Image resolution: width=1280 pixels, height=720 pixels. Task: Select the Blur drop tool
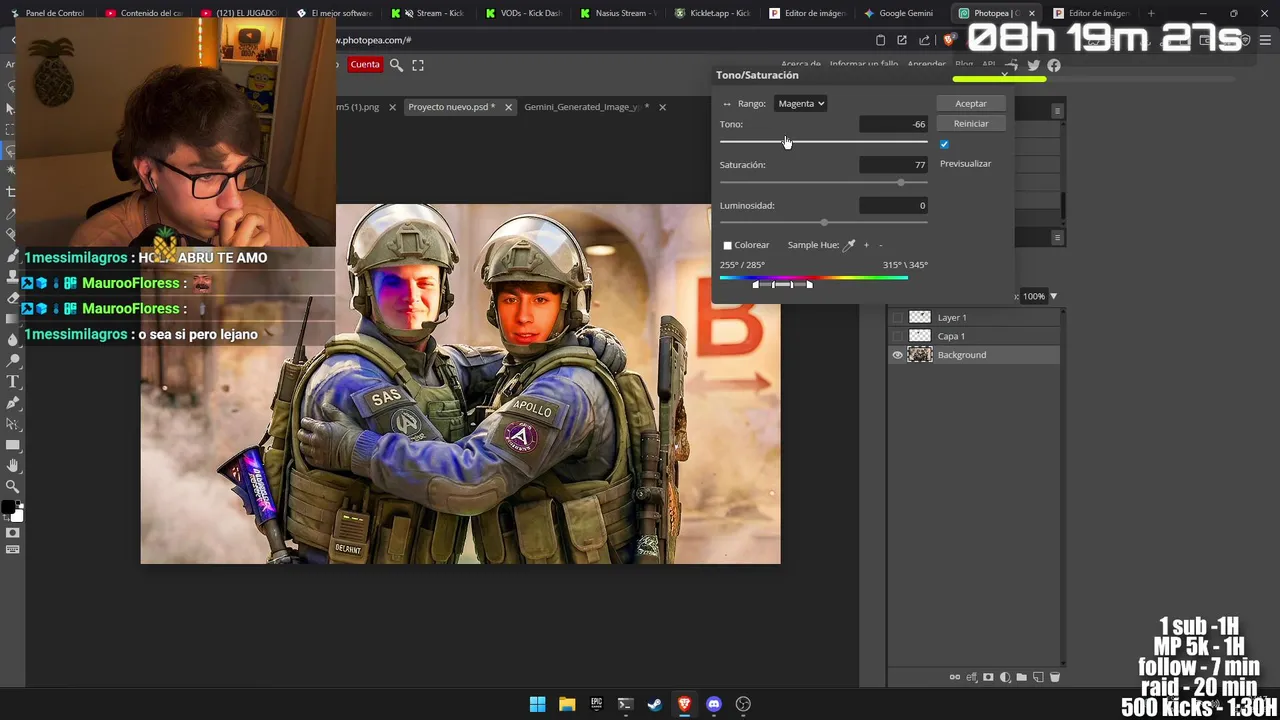(13, 340)
